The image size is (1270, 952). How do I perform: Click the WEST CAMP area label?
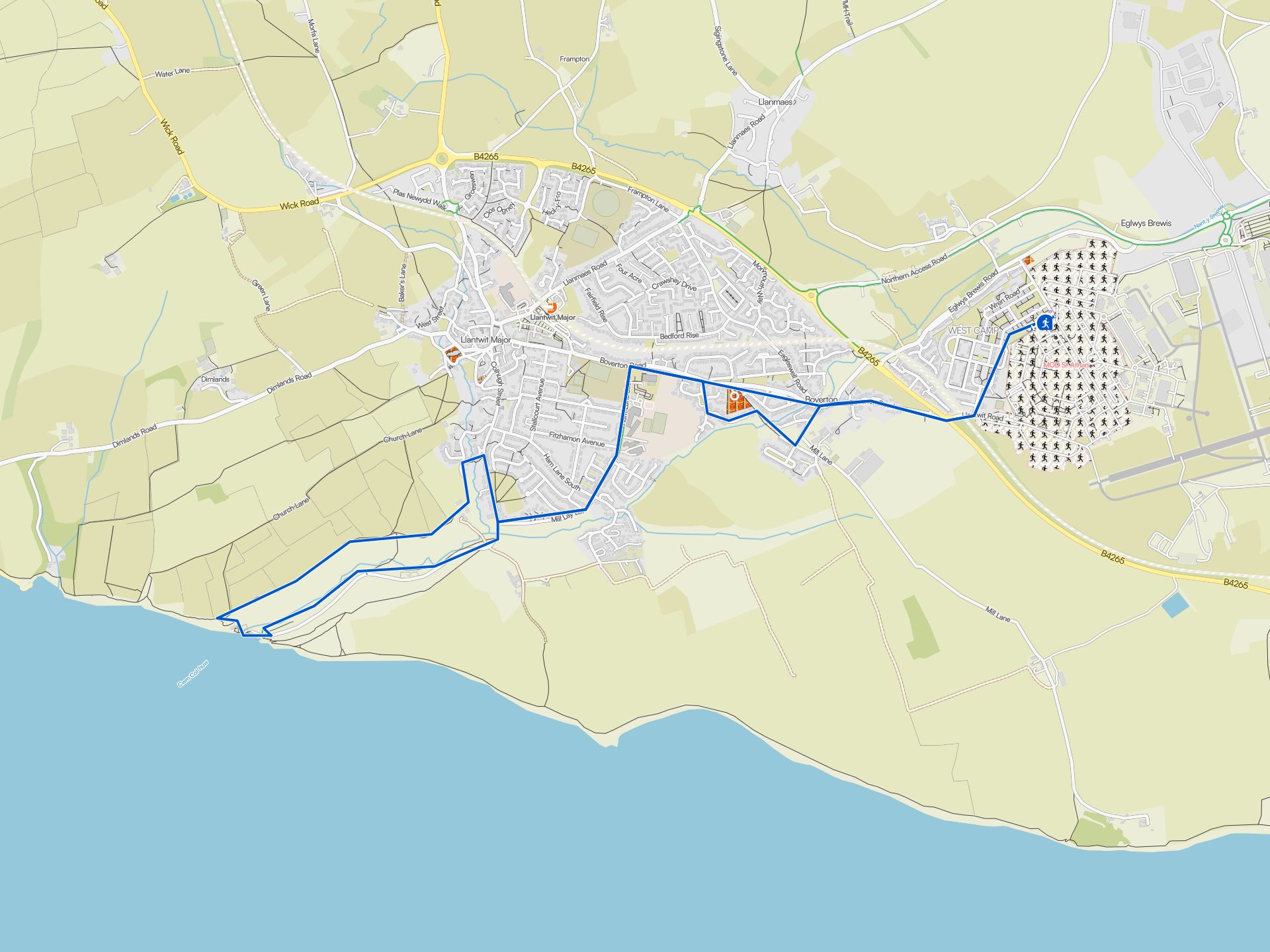(973, 331)
